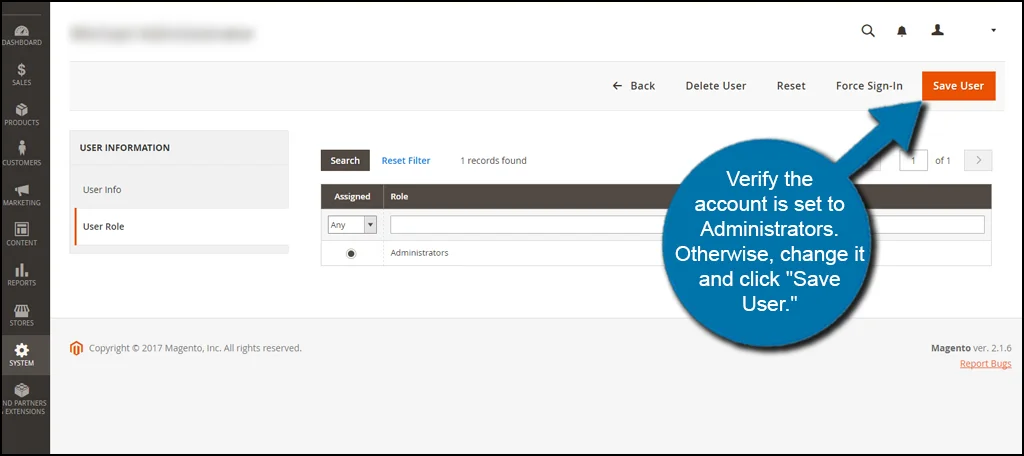1024x456 pixels.
Task: Switch to the User Role tab
Action: click(104, 226)
